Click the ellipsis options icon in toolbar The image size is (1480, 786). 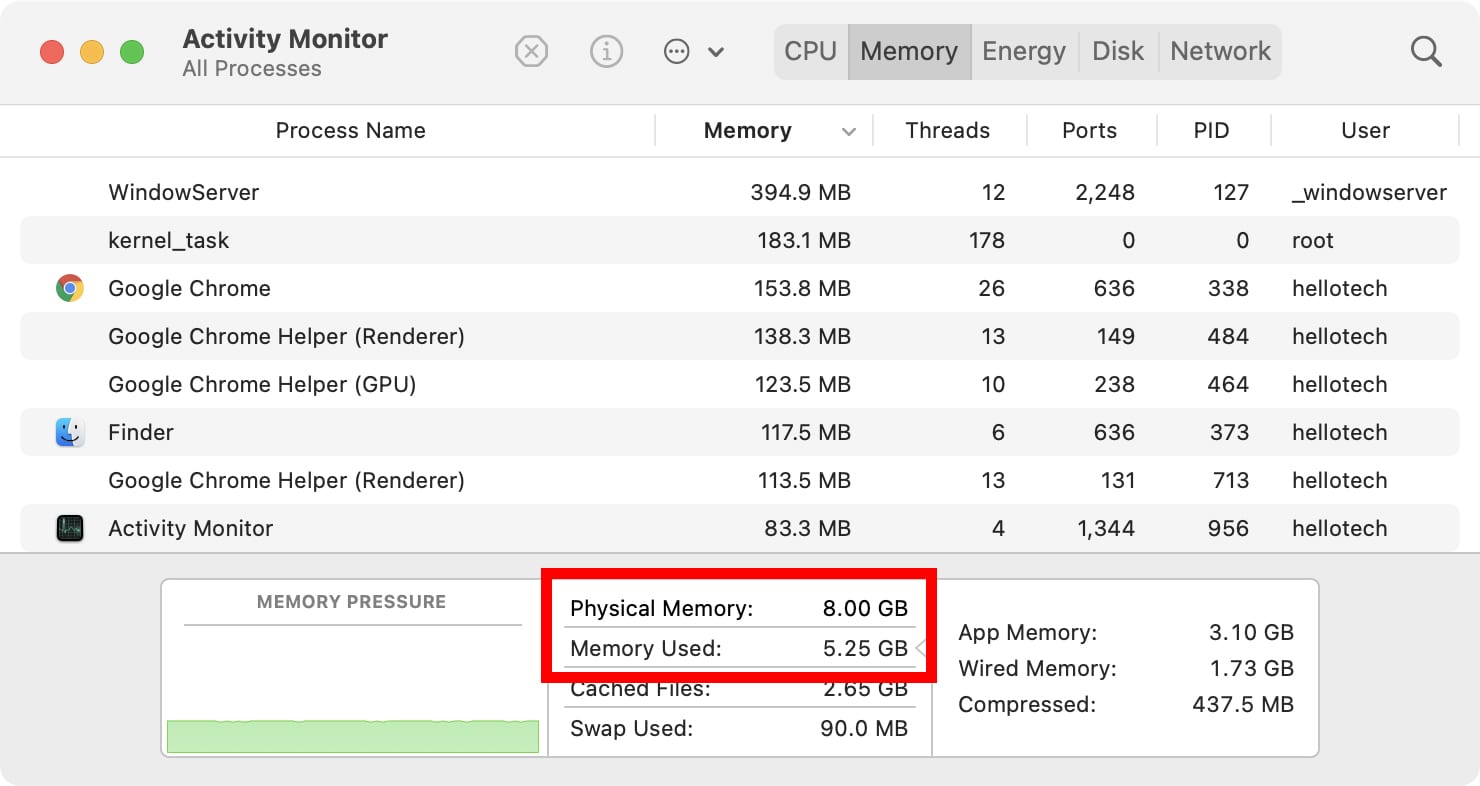[x=675, y=51]
